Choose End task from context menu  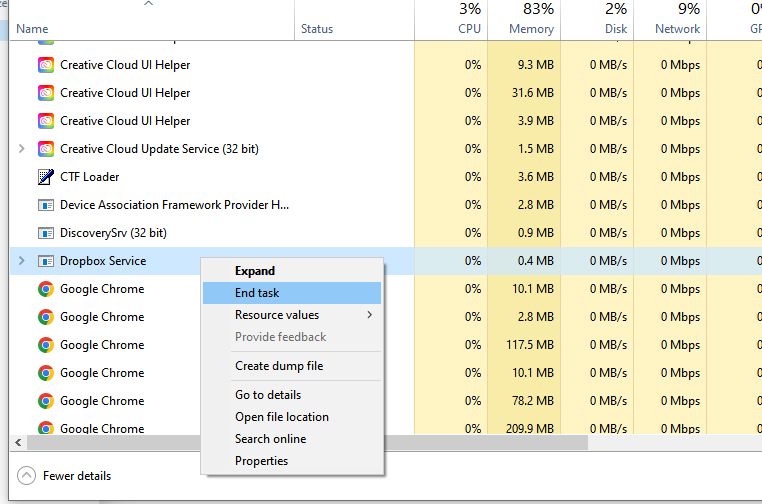click(257, 293)
